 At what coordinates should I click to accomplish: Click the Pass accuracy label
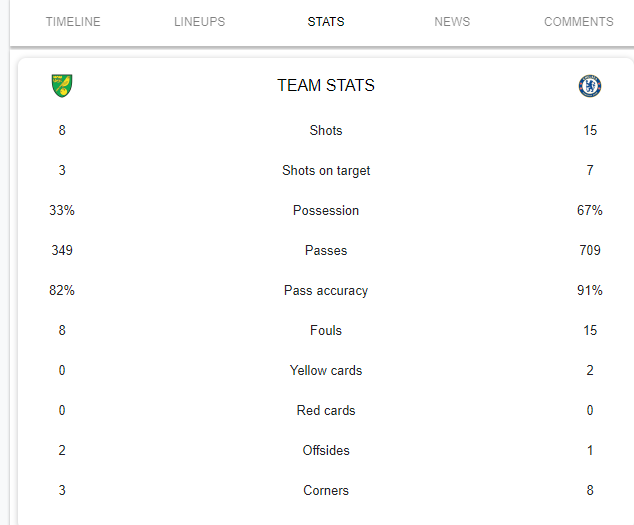(x=326, y=291)
